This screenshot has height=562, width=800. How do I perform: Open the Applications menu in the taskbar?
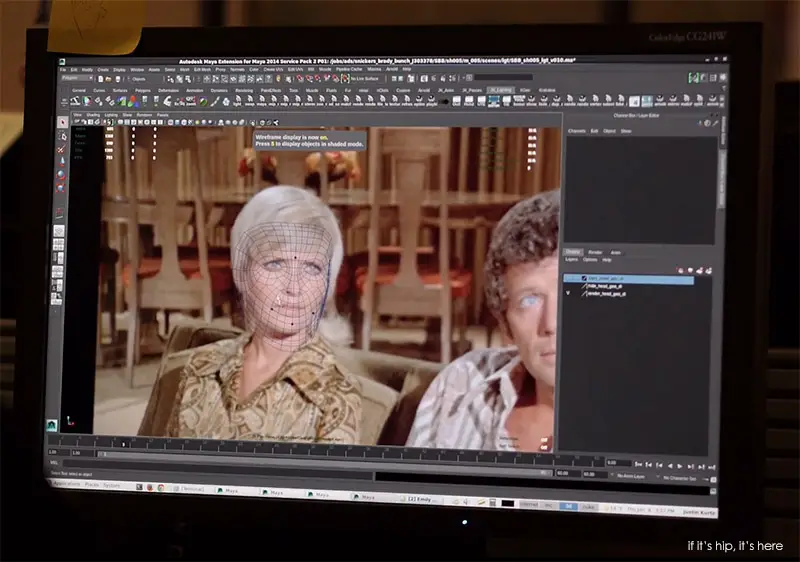[66, 483]
